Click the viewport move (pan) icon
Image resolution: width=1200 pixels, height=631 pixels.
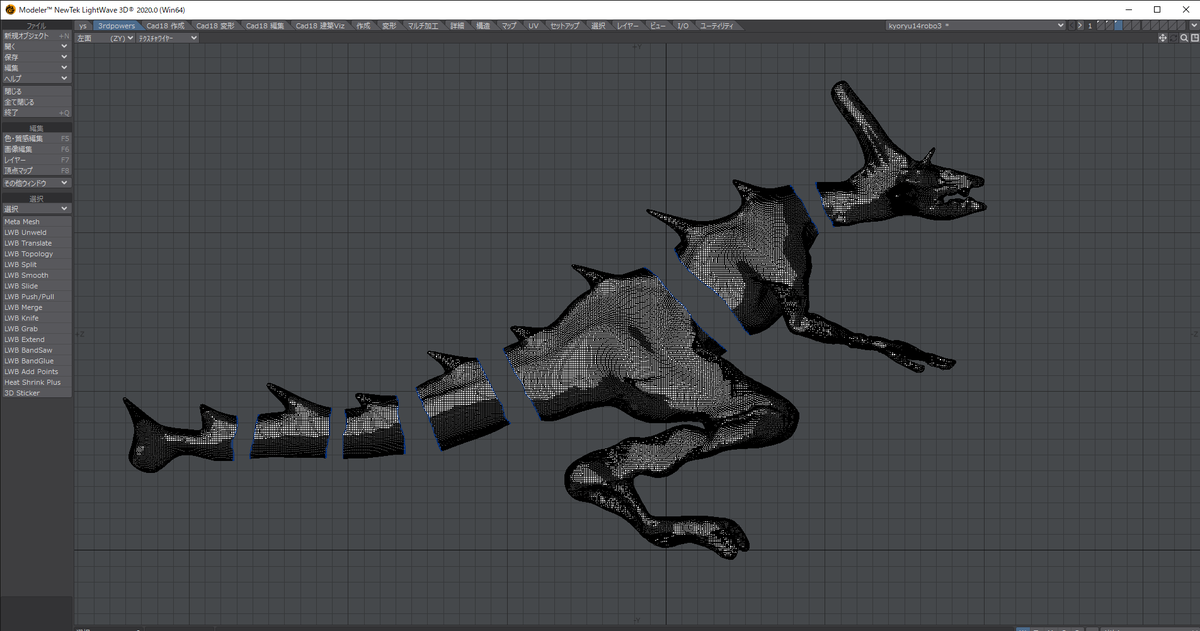[1163, 38]
